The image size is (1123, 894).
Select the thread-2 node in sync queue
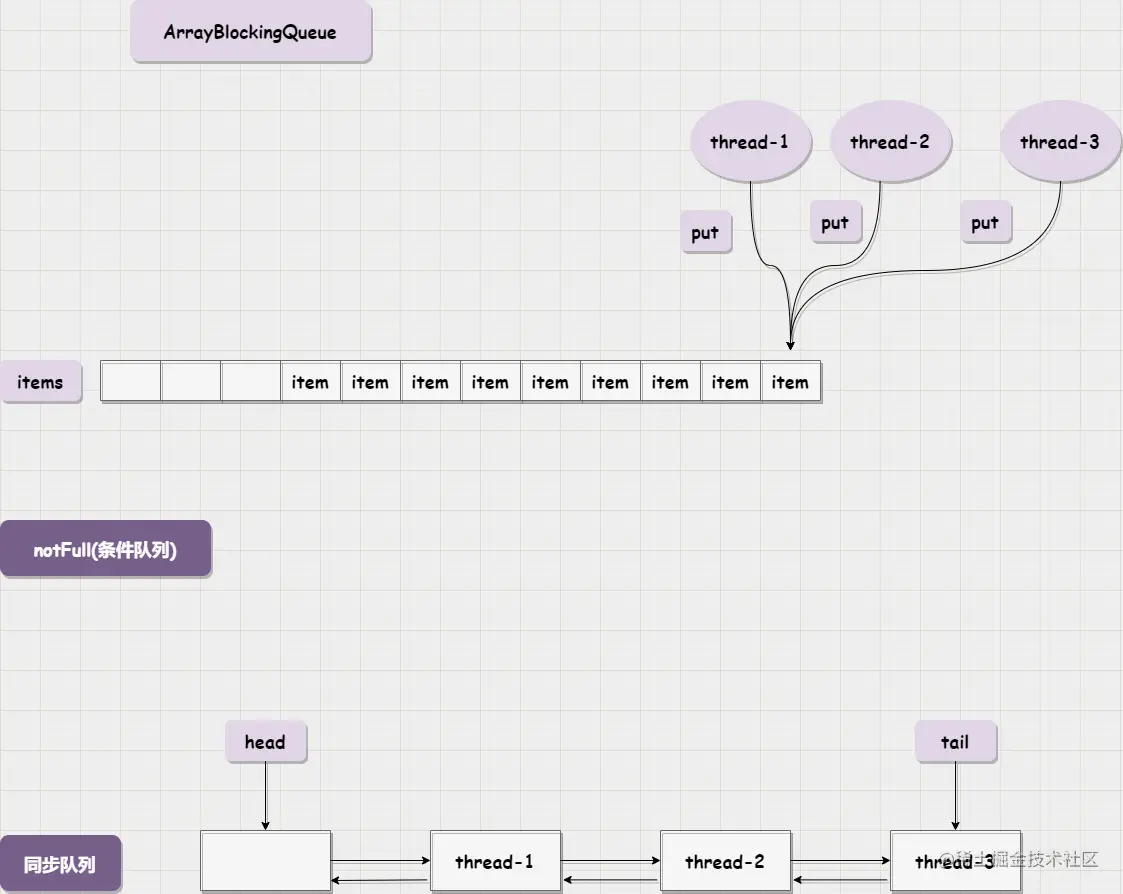pos(726,860)
